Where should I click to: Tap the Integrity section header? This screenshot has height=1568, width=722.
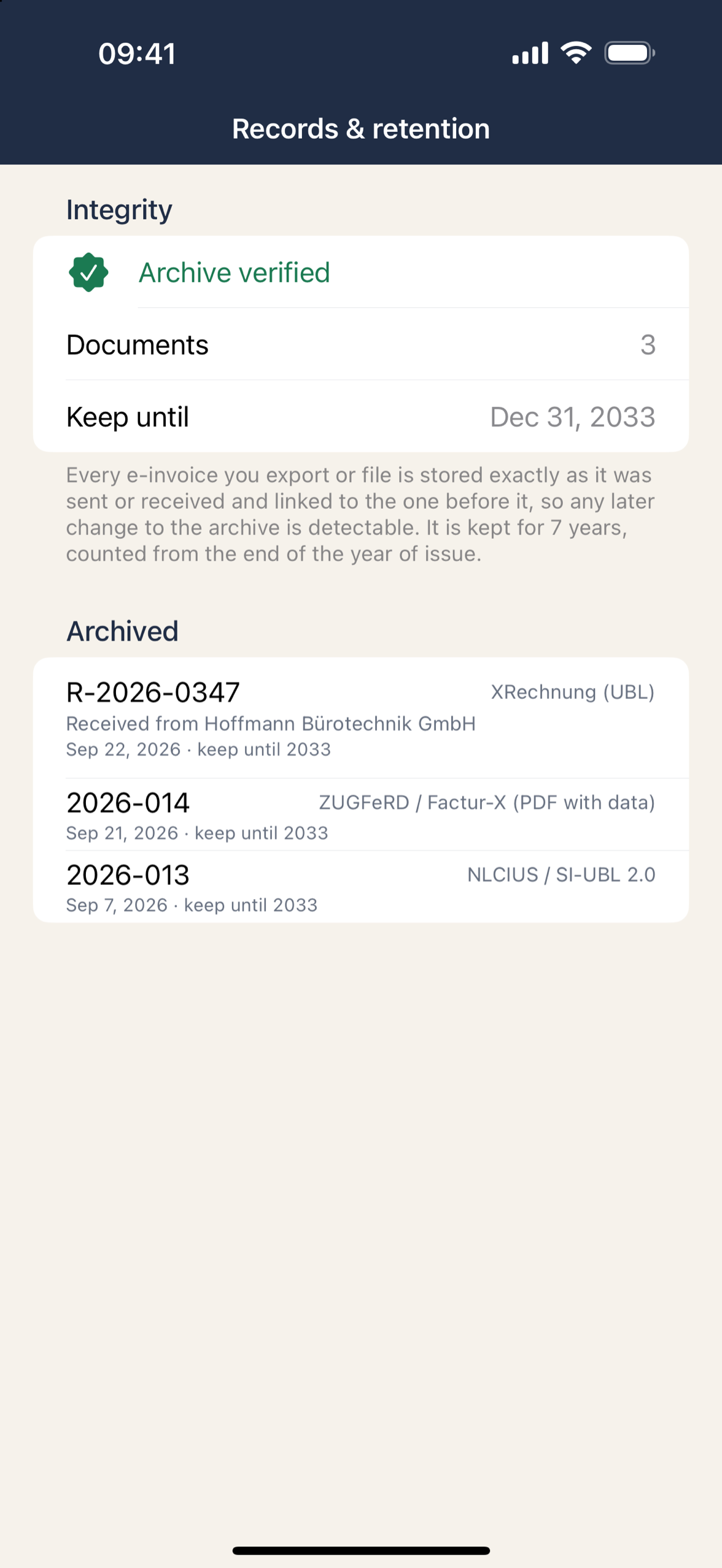pos(119,210)
